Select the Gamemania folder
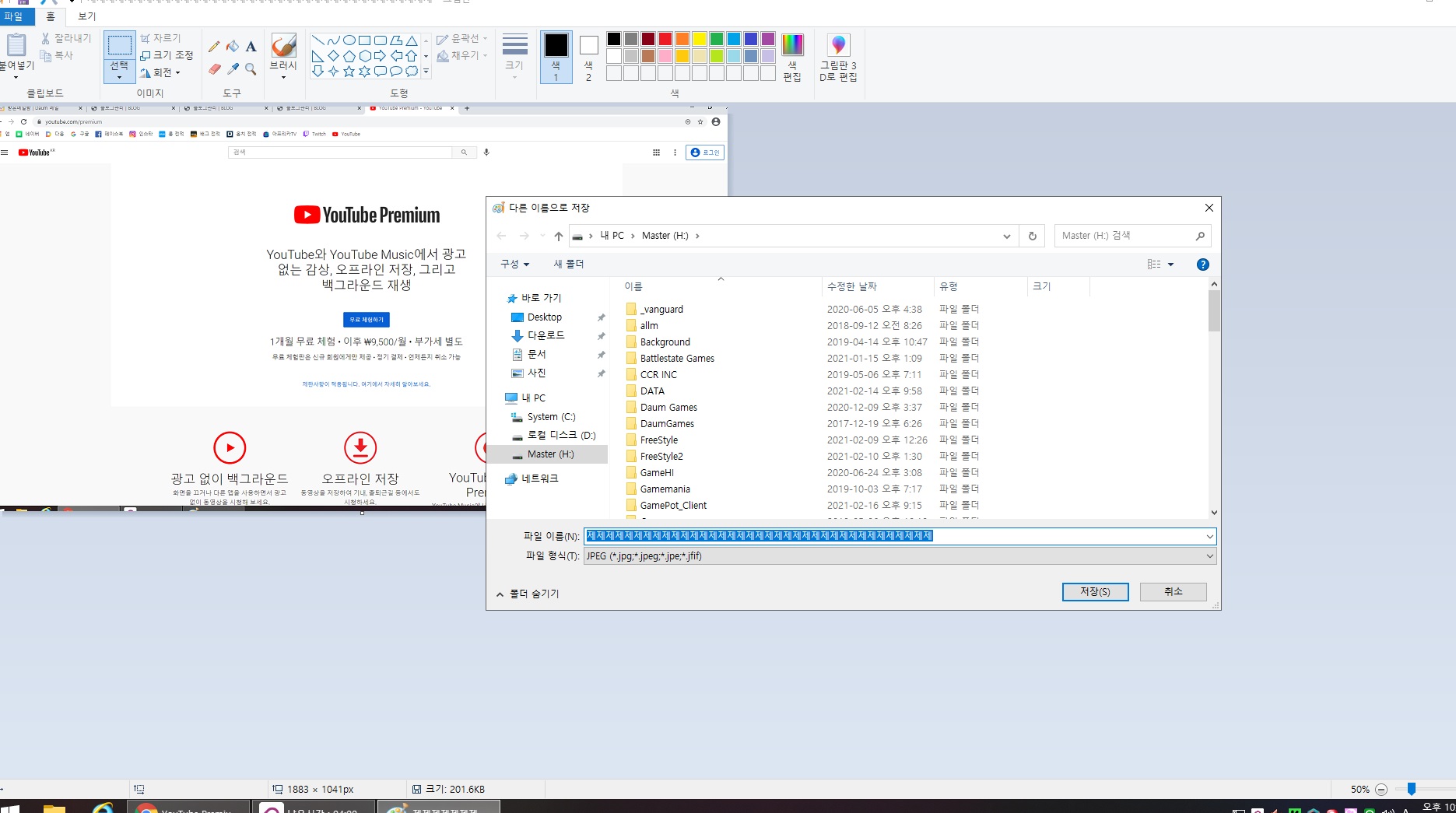This screenshot has width=1456, height=813. tap(665, 489)
